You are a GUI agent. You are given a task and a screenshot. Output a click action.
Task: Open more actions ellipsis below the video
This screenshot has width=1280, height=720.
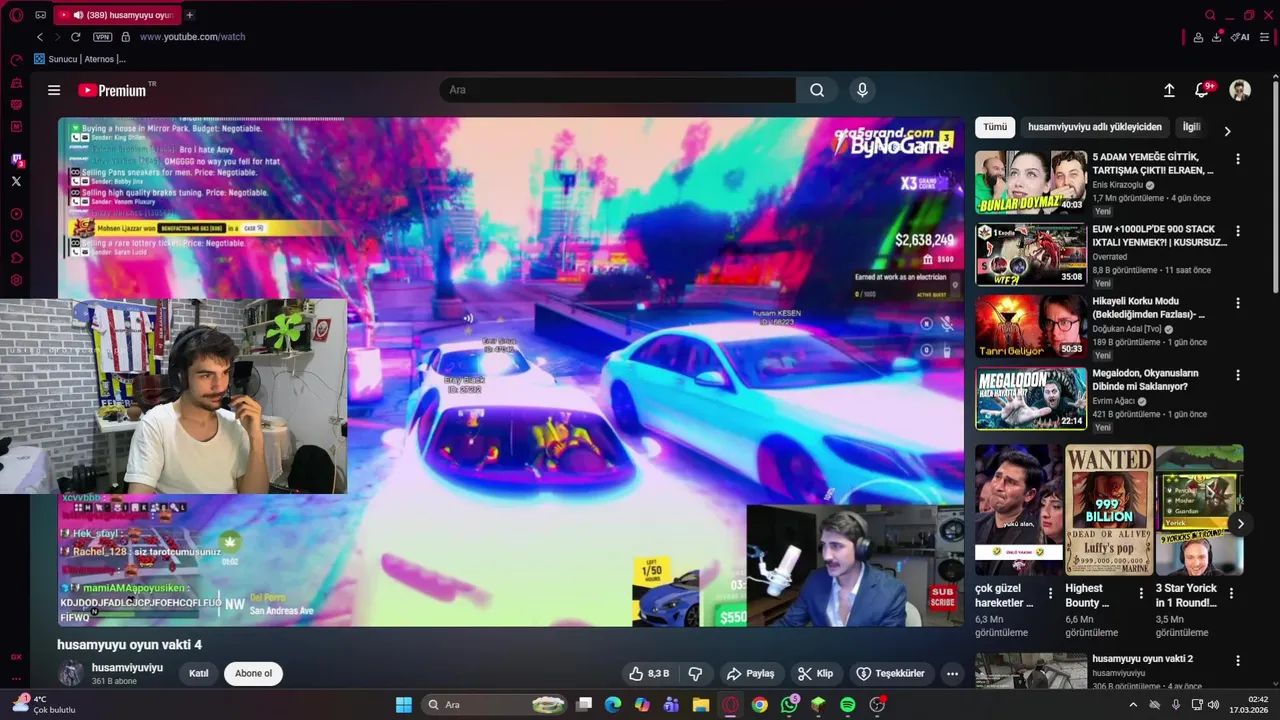coord(952,673)
